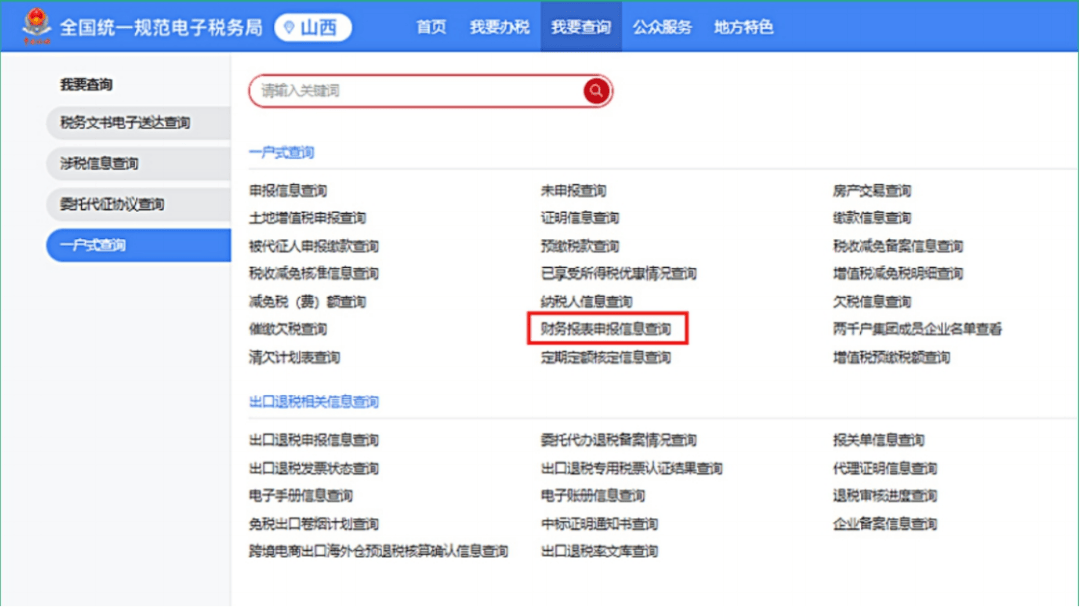Open the 纳税人信息查询 link
Viewport: 1080px width, 610px height.
(x=586, y=302)
